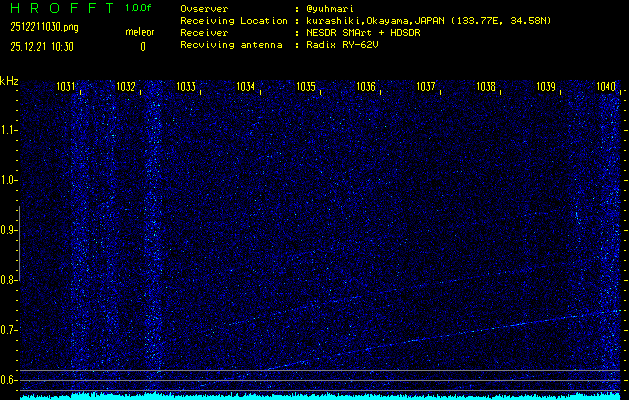
Task: Click the 0.7 frequency axis label
Action: click(9, 330)
